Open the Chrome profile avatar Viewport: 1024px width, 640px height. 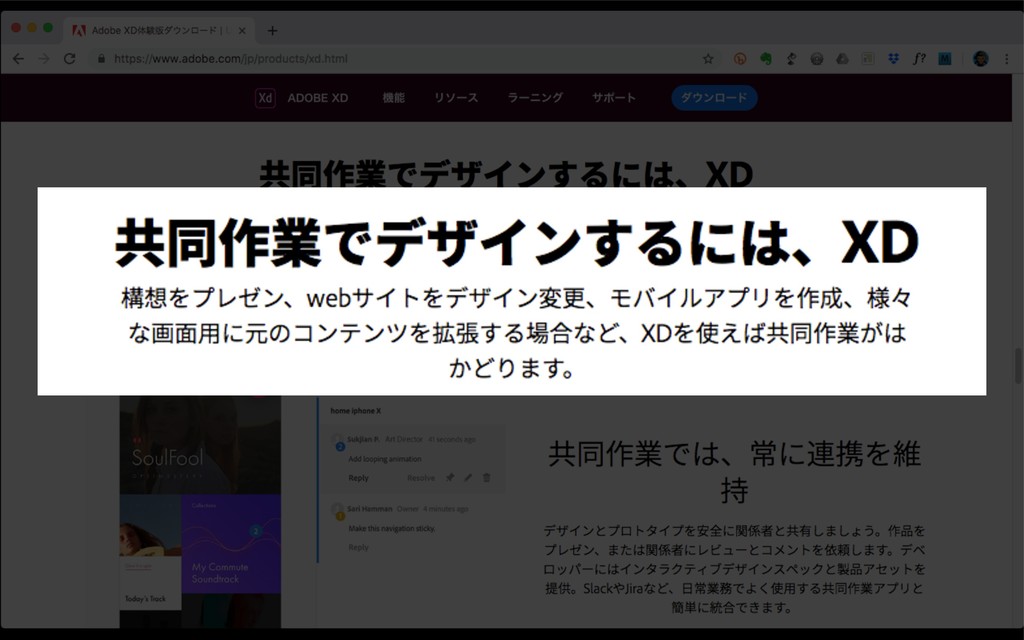coord(980,59)
